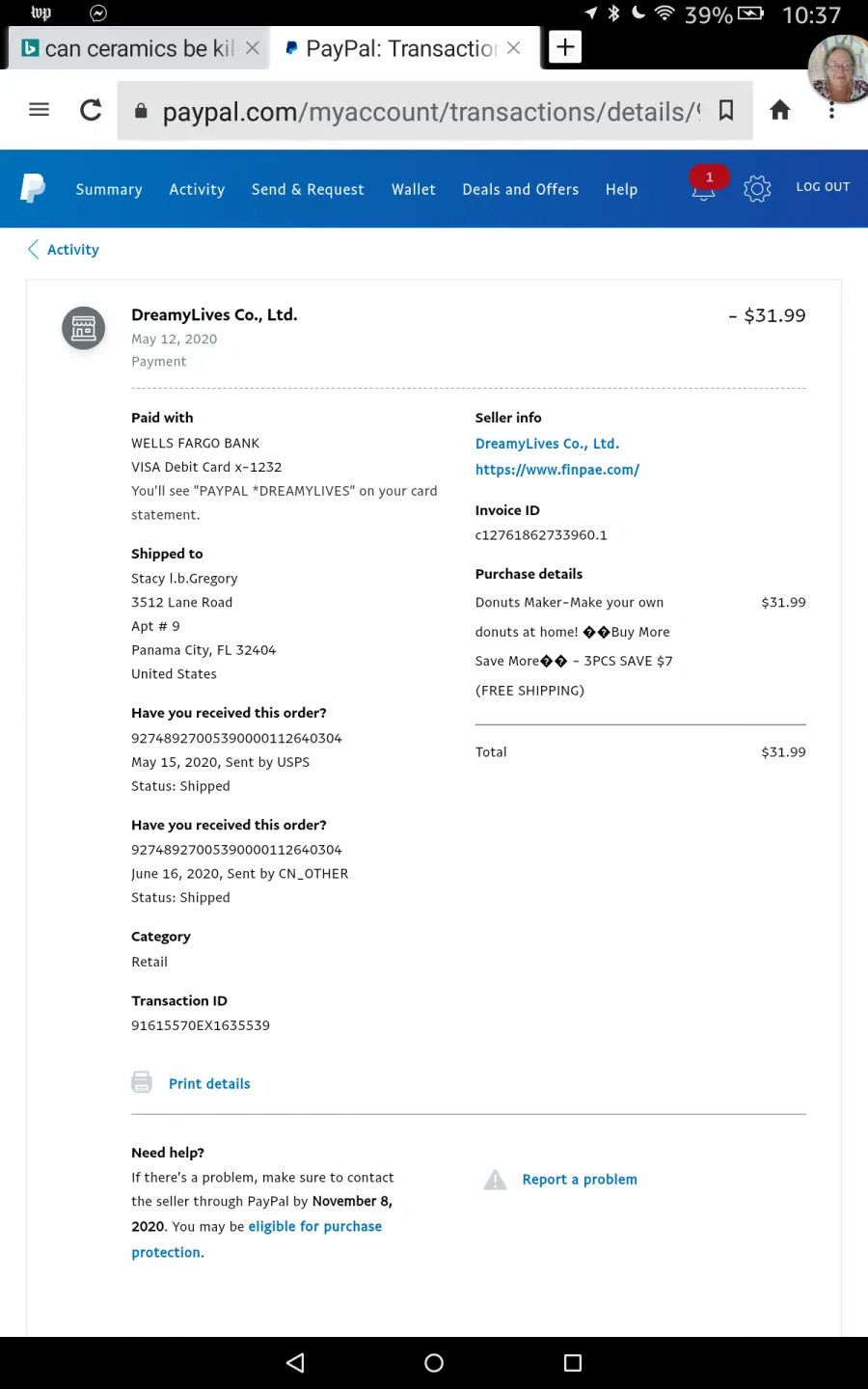Open the Summary menu item
Image resolution: width=868 pixels, height=1389 pixels.
tap(109, 190)
